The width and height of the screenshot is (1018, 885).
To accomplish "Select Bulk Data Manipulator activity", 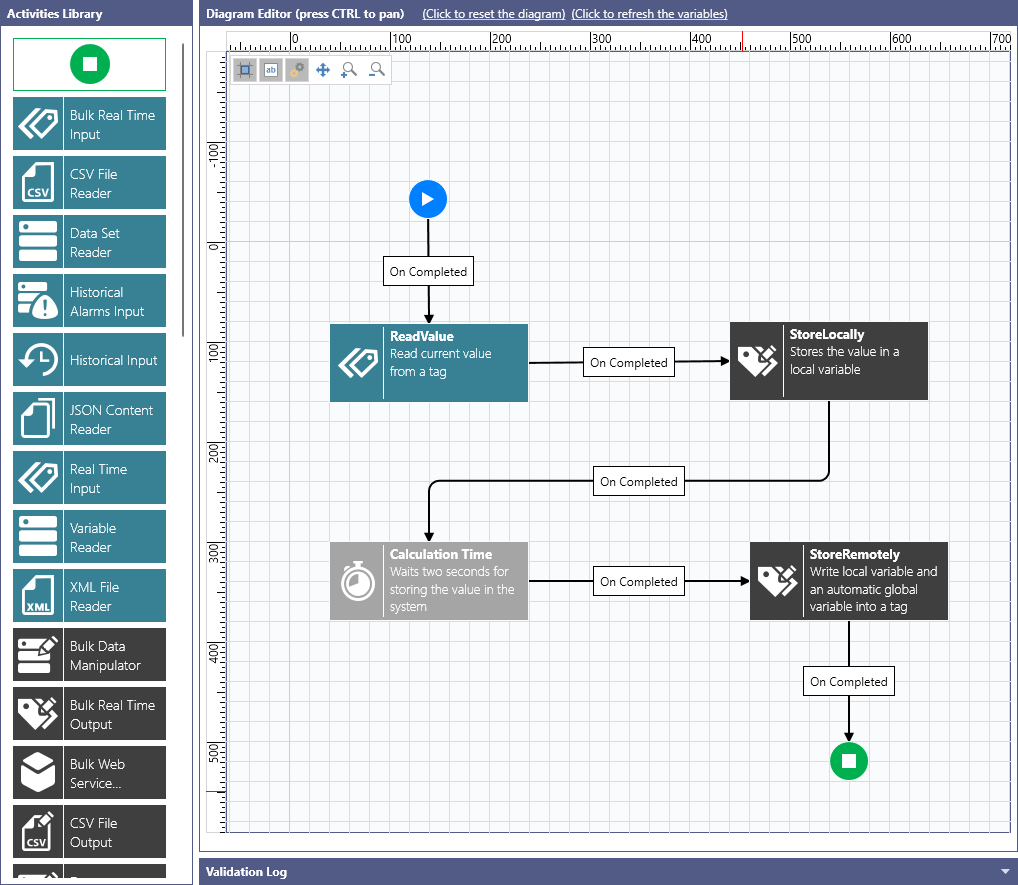I will (x=90, y=654).
